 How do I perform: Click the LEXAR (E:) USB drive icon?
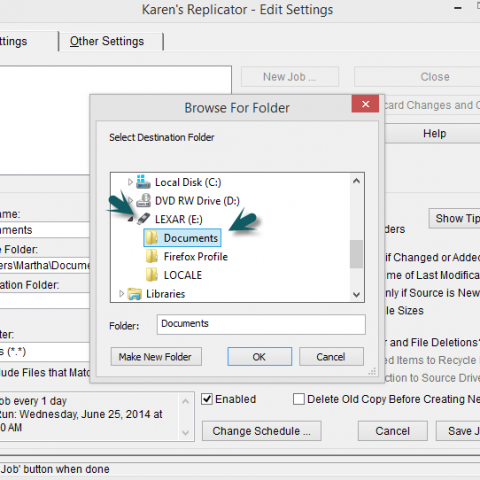pyautogui.click(x=143, y=219)
